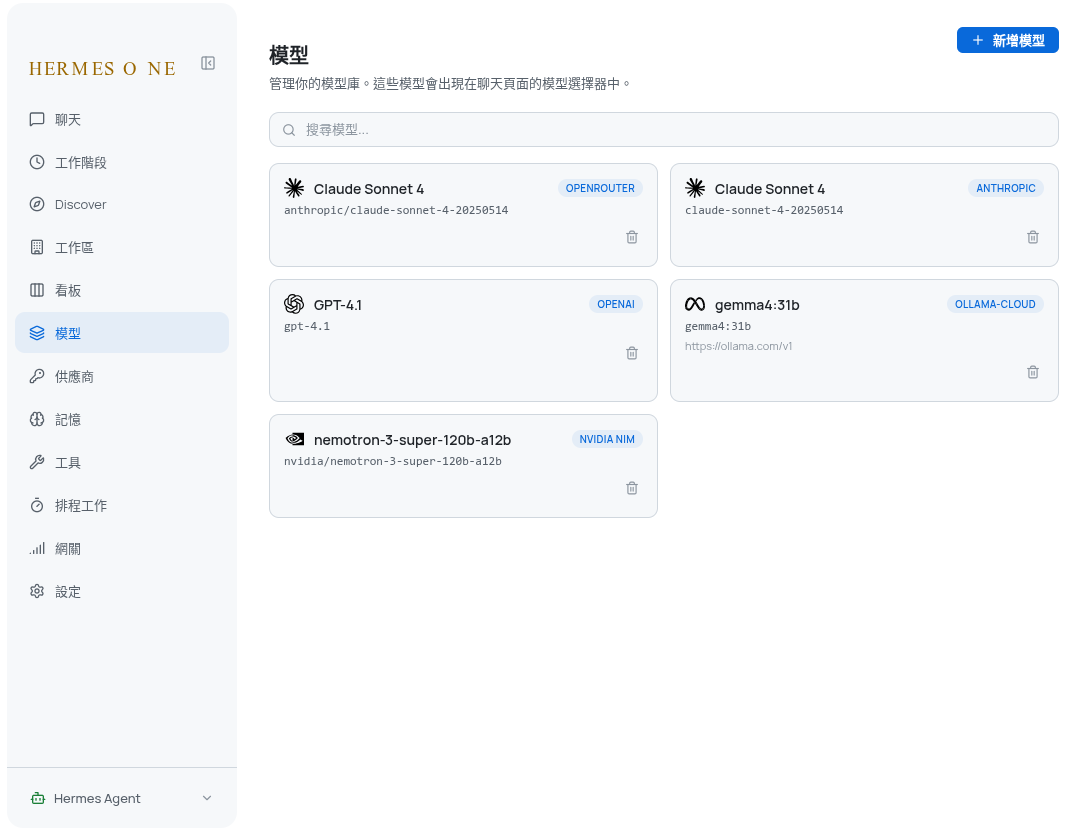The image size is (1089, 838).
Task: Click the GPT-4.1 card title
Action: click(x=338, y=305)
